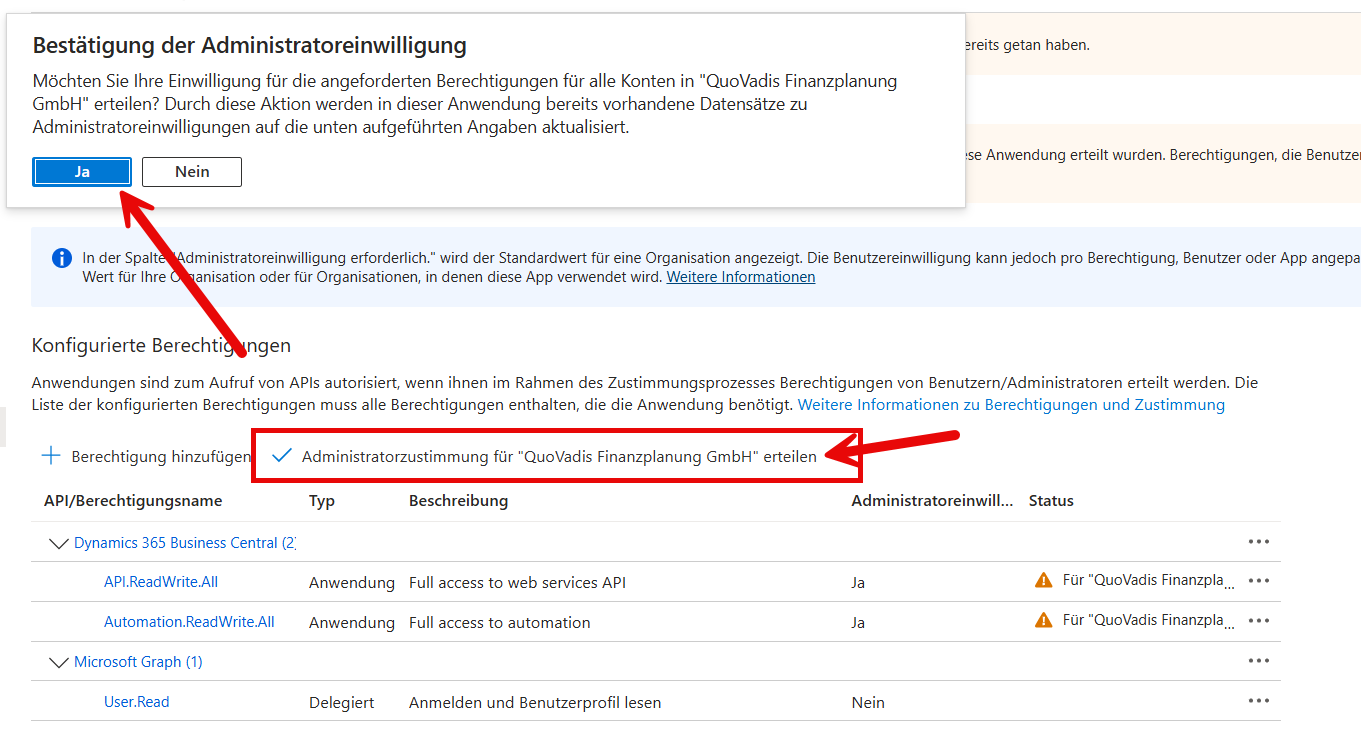Open more options for Microsoft Graph row
1361x751 pixels.
pos(1259,661)
